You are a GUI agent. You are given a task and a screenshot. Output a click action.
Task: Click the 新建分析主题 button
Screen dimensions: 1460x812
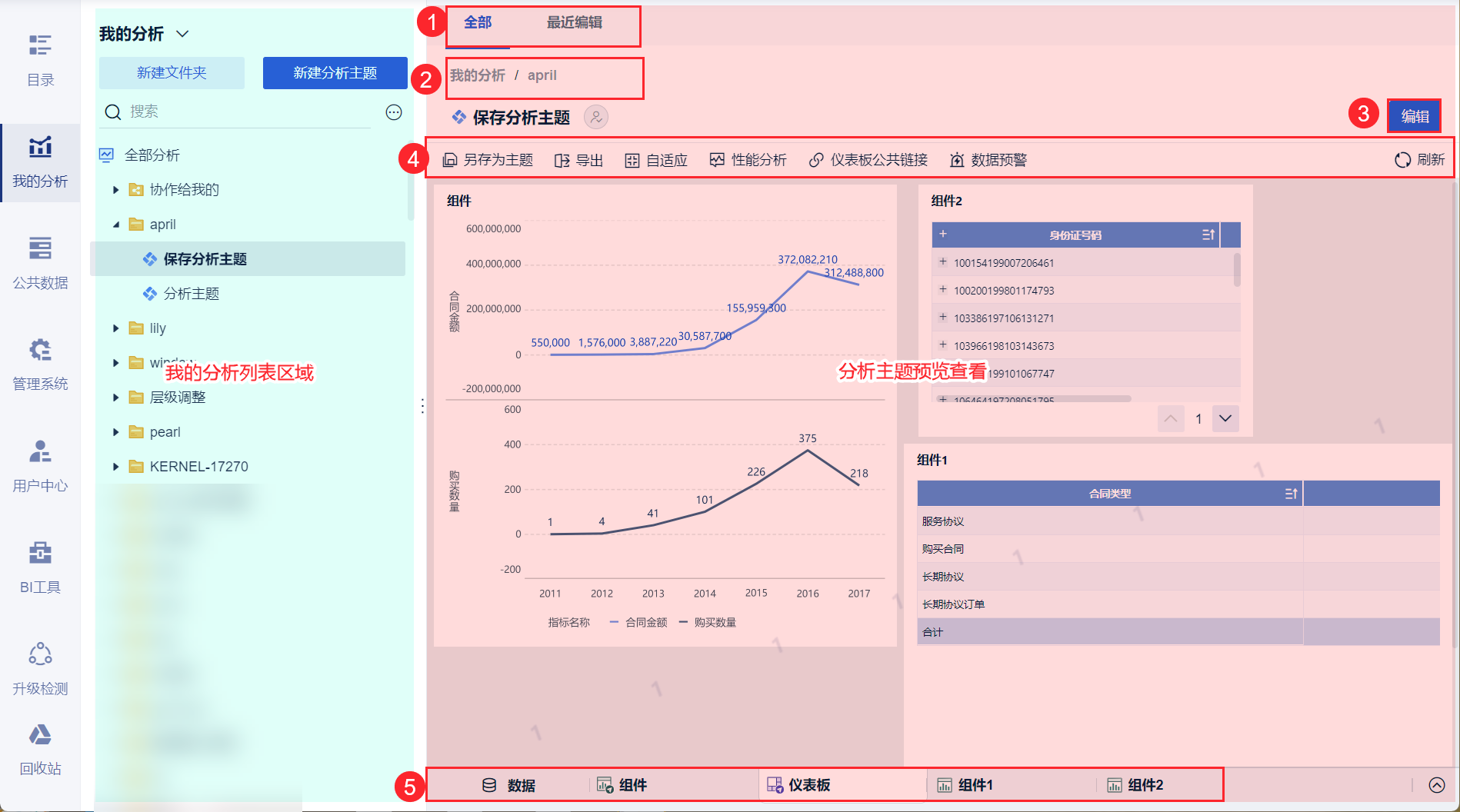pos(335,73)
